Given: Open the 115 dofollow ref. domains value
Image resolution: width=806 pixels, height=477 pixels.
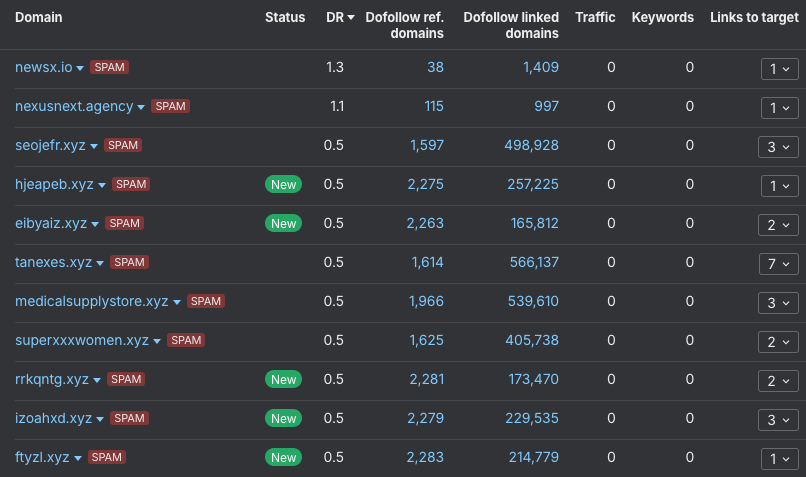Looking at the screenshot, I should pos(434,106).
